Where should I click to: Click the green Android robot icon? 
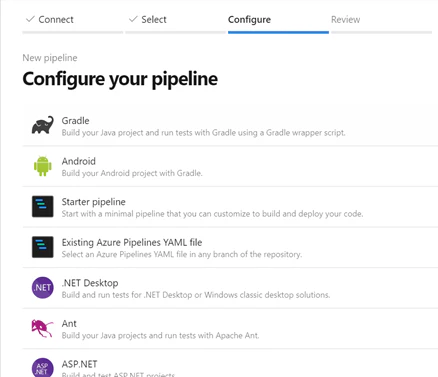pyautogui.click(x=43, y=166)
